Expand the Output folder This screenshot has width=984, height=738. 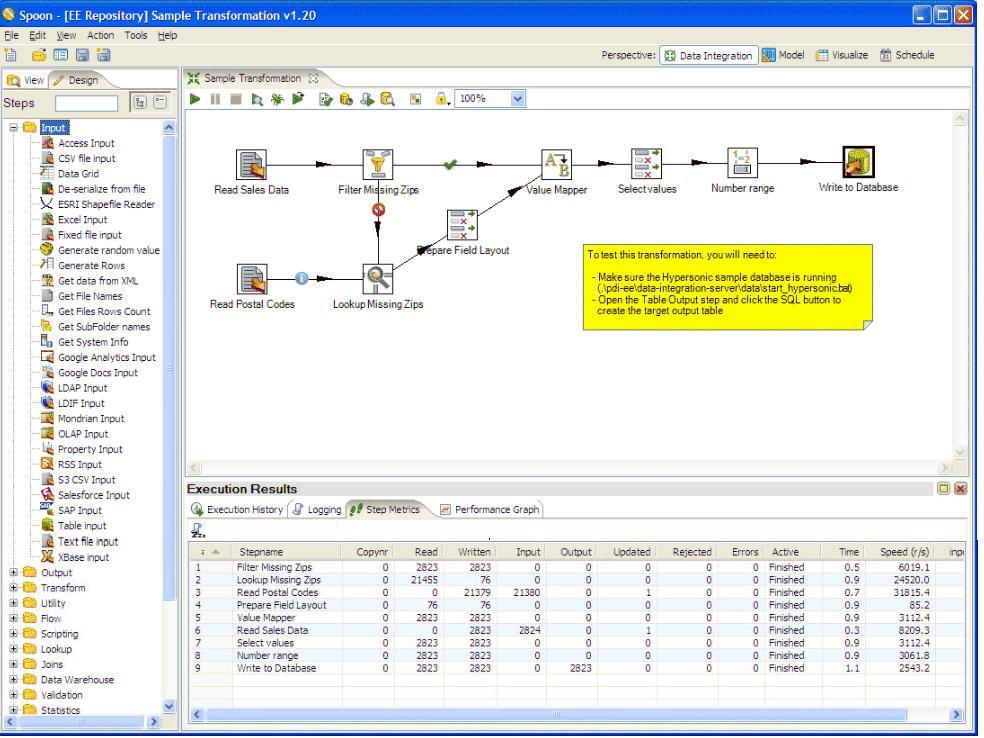(x=13, y=572)
